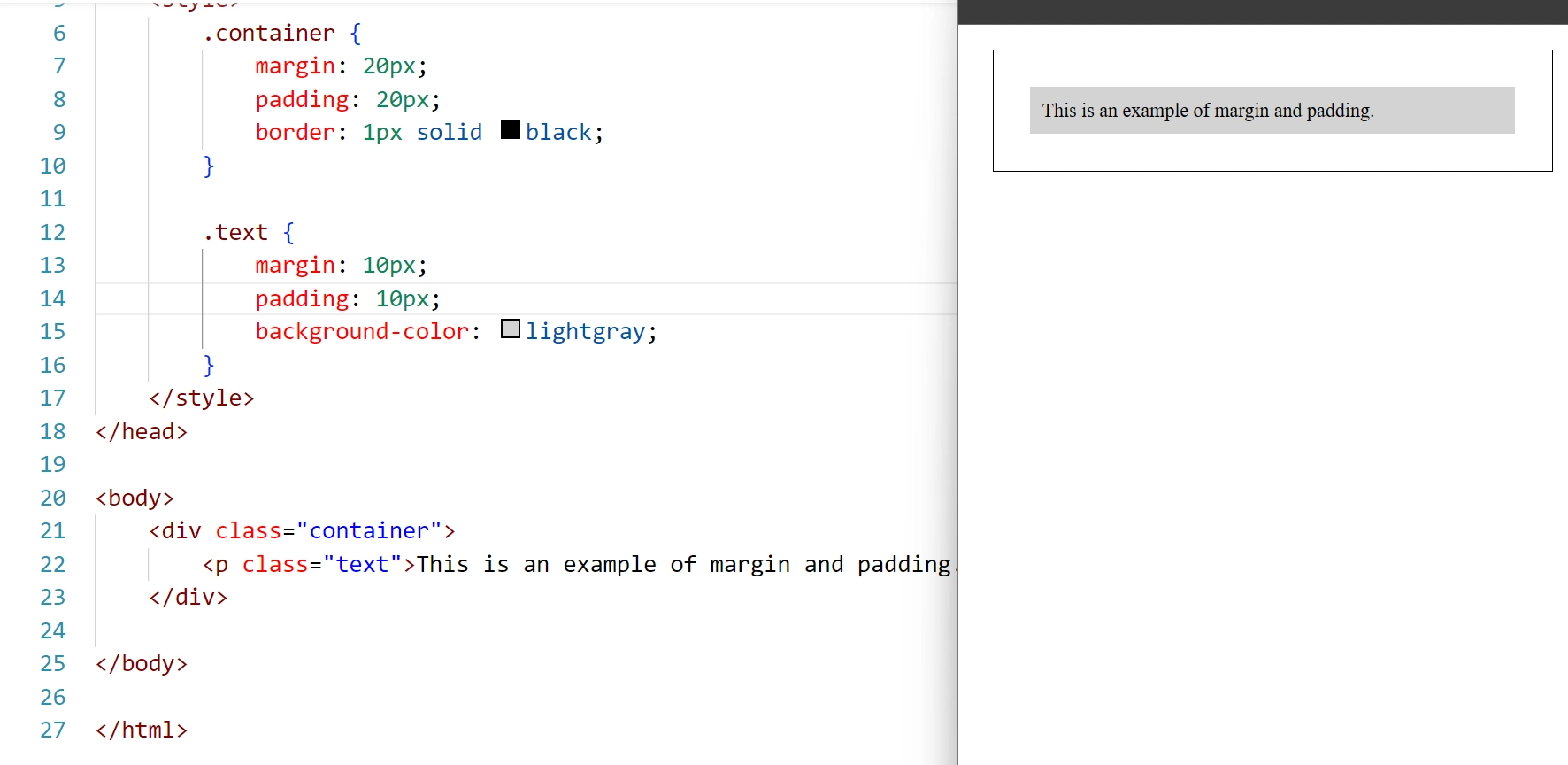Click the 'background-color' property name

click(x=362, y=332)
